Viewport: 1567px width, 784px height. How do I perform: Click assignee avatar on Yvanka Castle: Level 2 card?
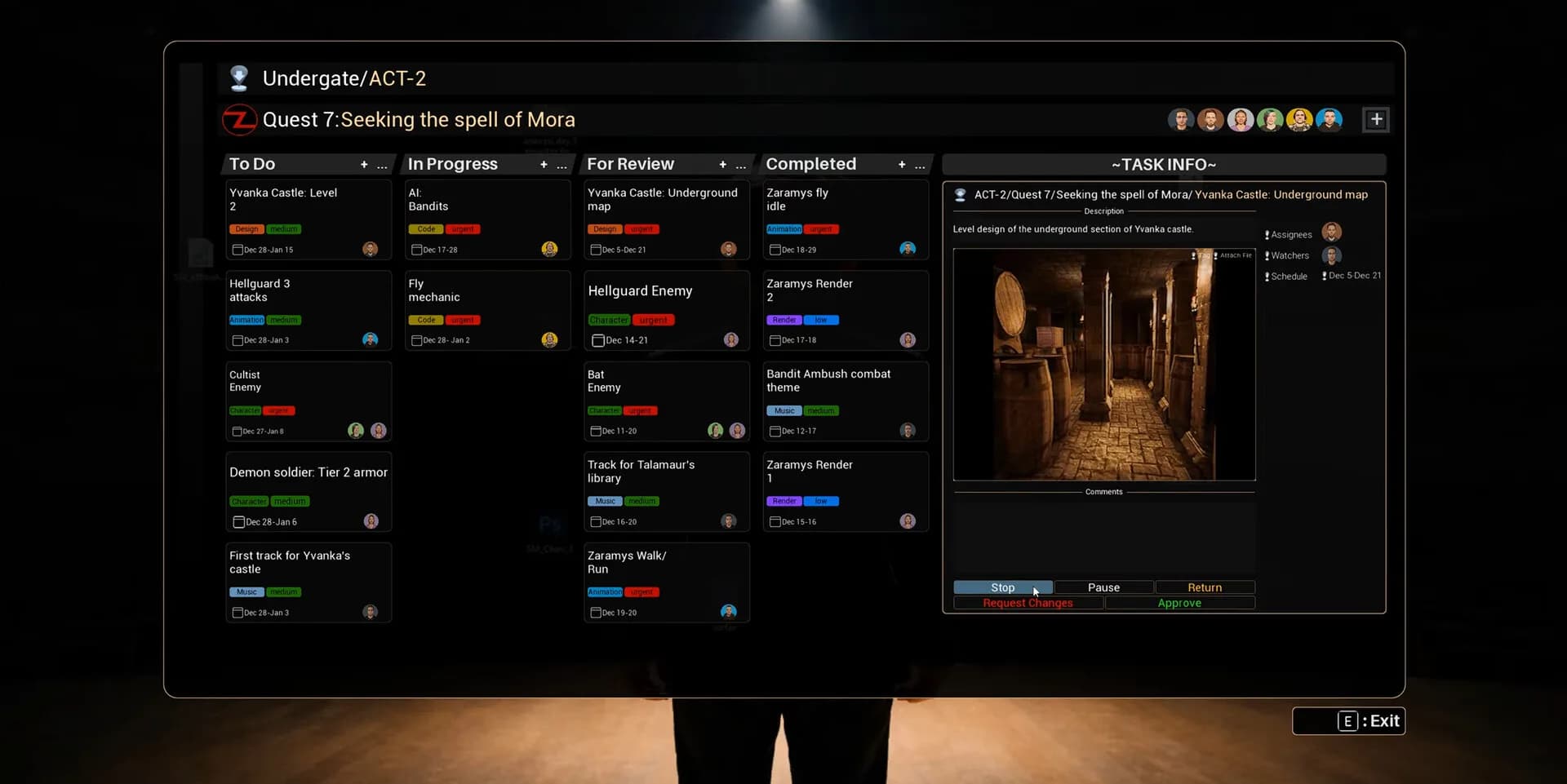click(371, 249)
